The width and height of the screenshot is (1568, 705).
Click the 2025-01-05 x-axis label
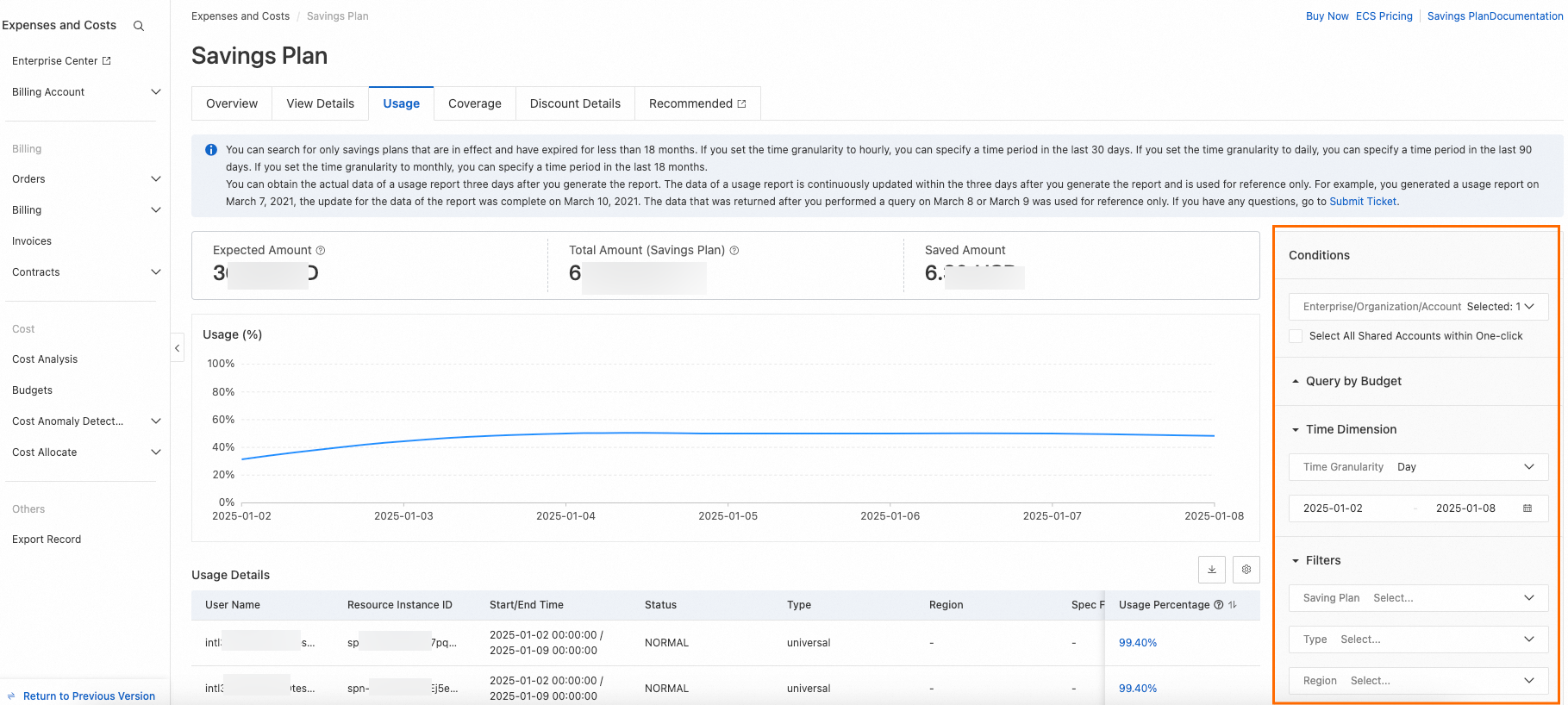pyautogui.click(x=728, y=516)
